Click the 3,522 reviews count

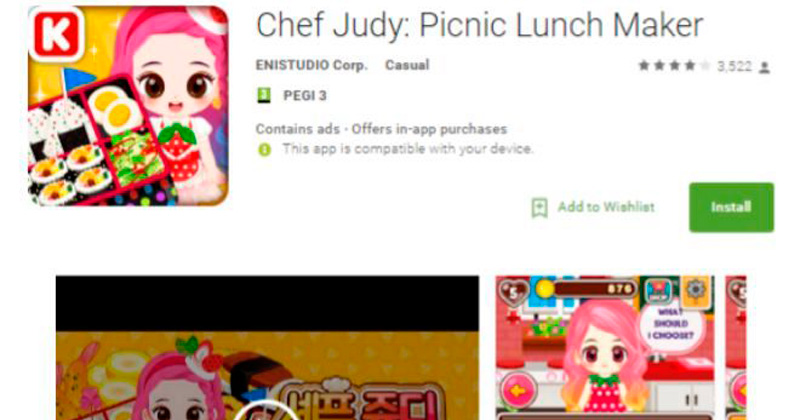click(734, 66)
